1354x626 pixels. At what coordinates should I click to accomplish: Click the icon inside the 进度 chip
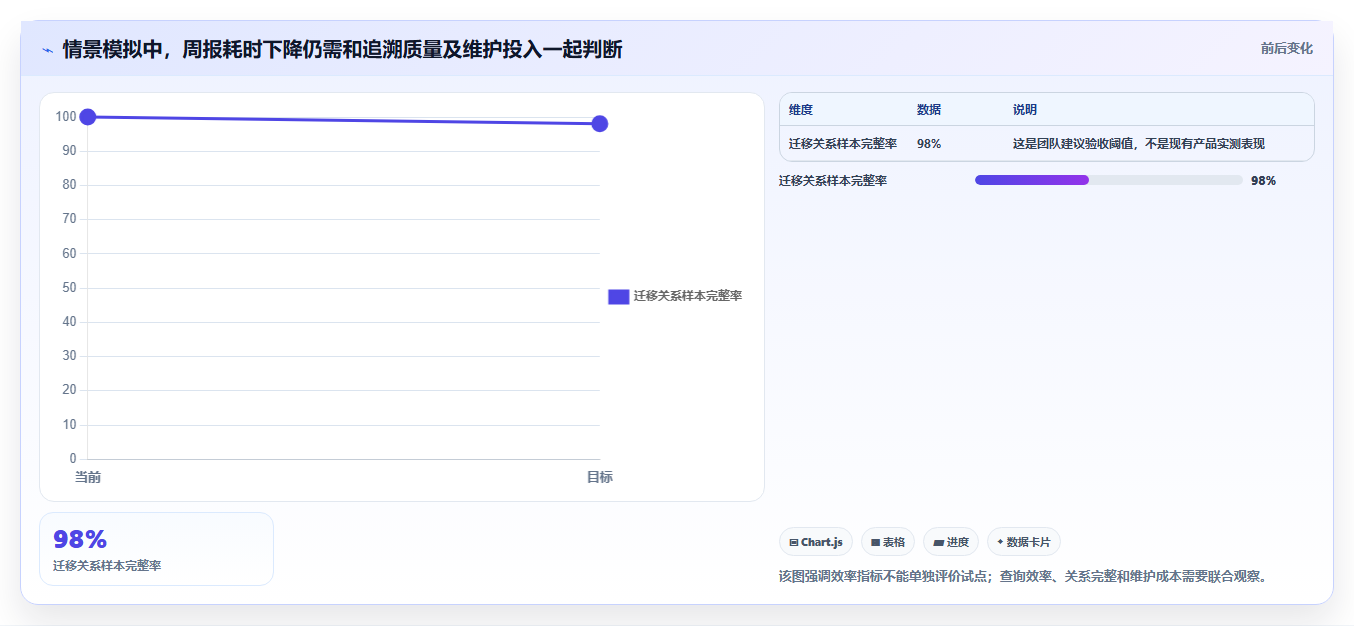pos(938,543)
